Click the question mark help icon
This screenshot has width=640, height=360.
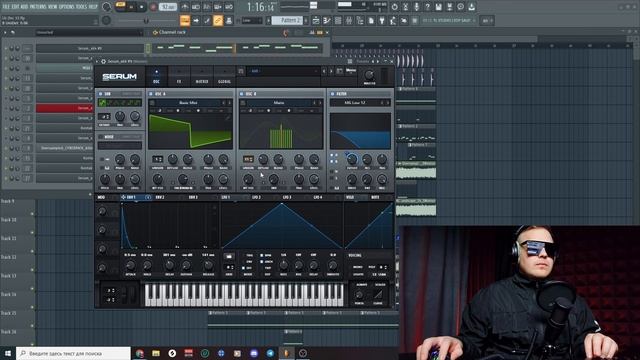[427, 7]
